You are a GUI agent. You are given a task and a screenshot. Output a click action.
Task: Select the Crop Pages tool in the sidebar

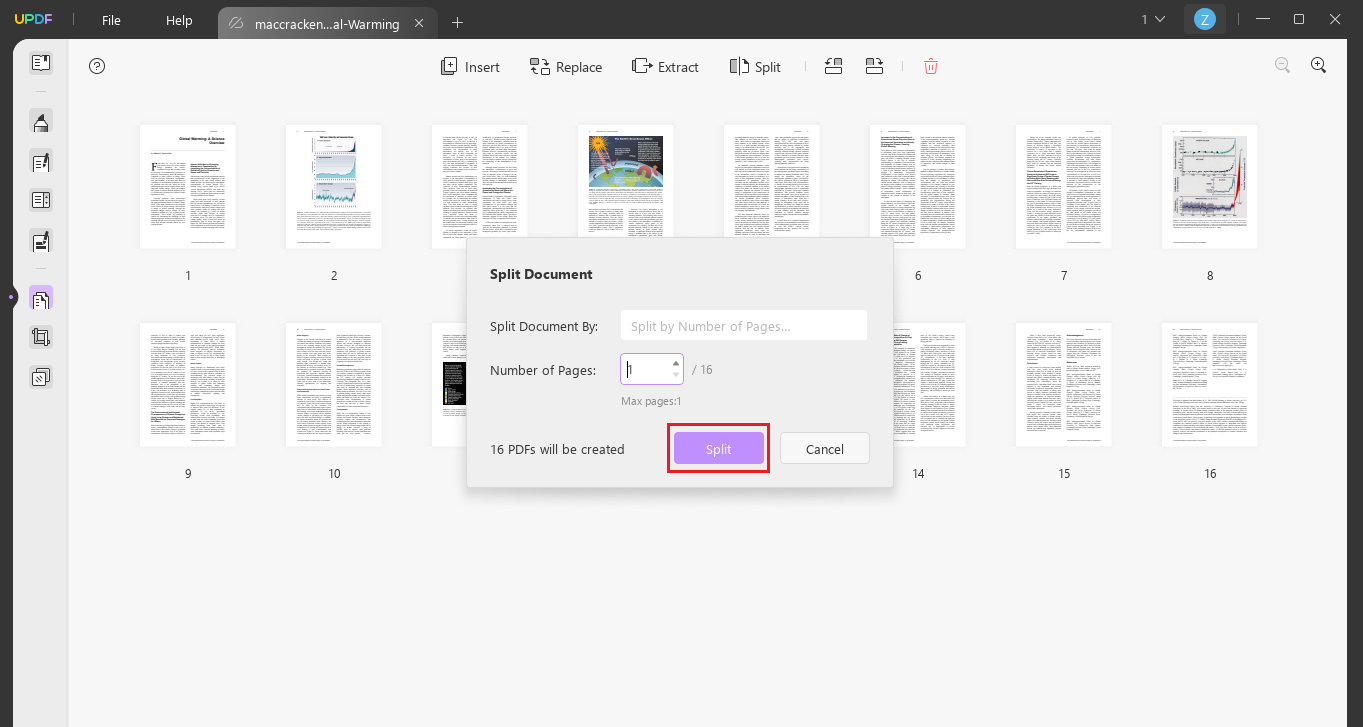click(x=41, y=336)
